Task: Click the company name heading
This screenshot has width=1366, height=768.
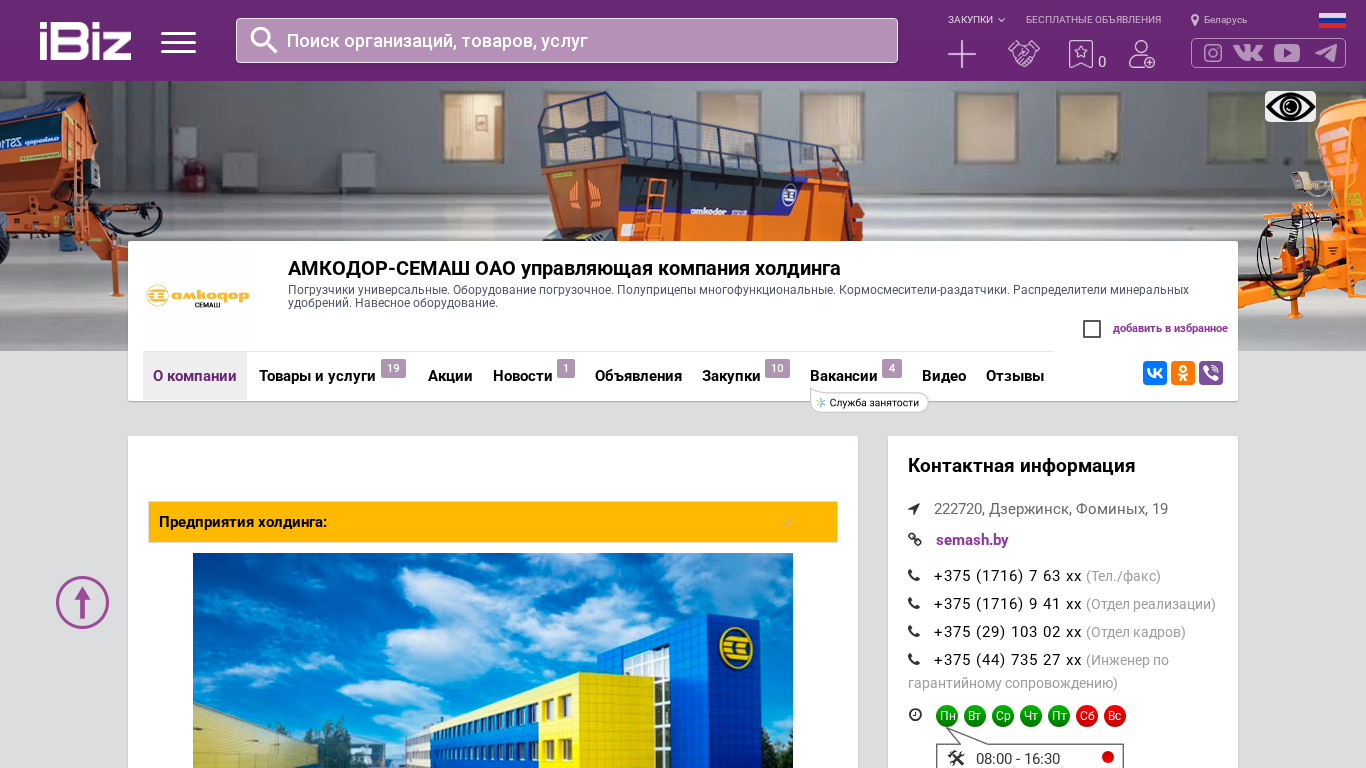Action: coord(564,268)
